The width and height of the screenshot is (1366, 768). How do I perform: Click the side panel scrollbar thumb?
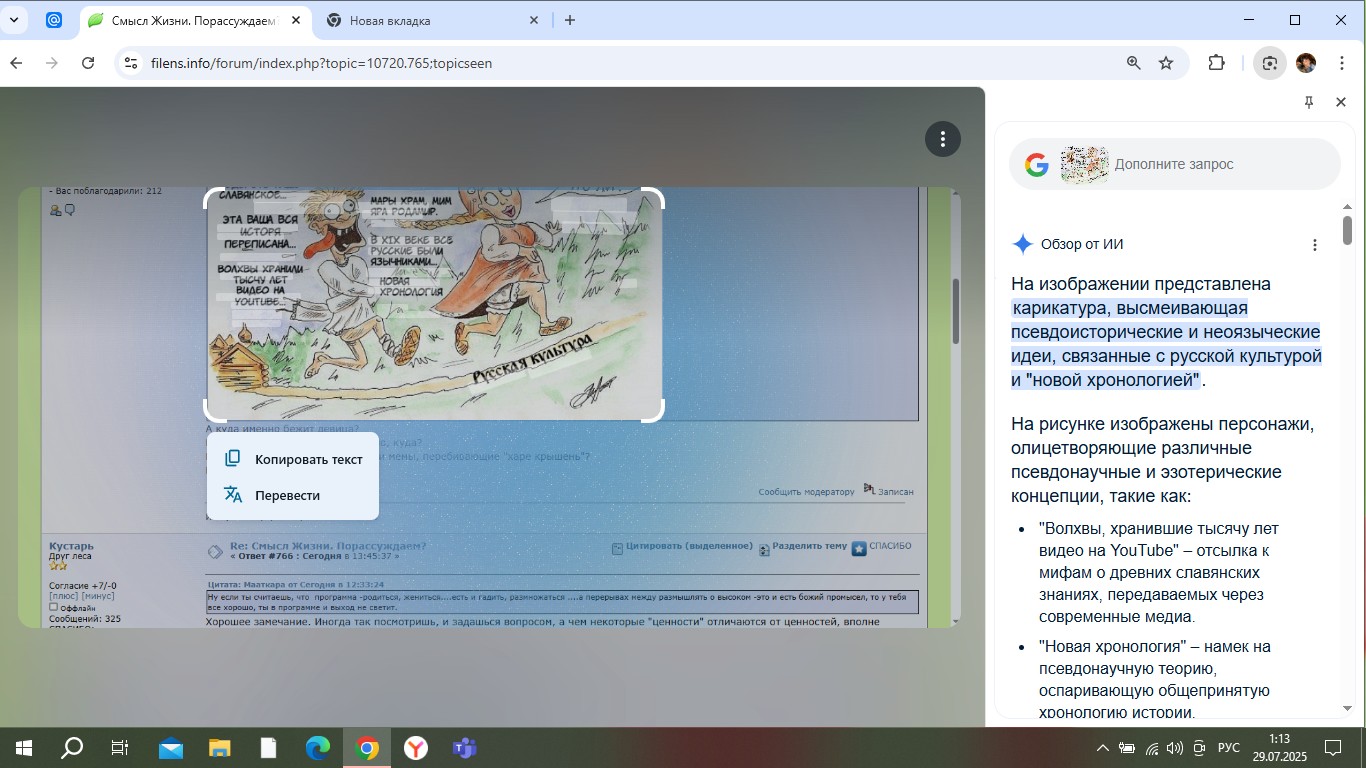click(1347, 230)
